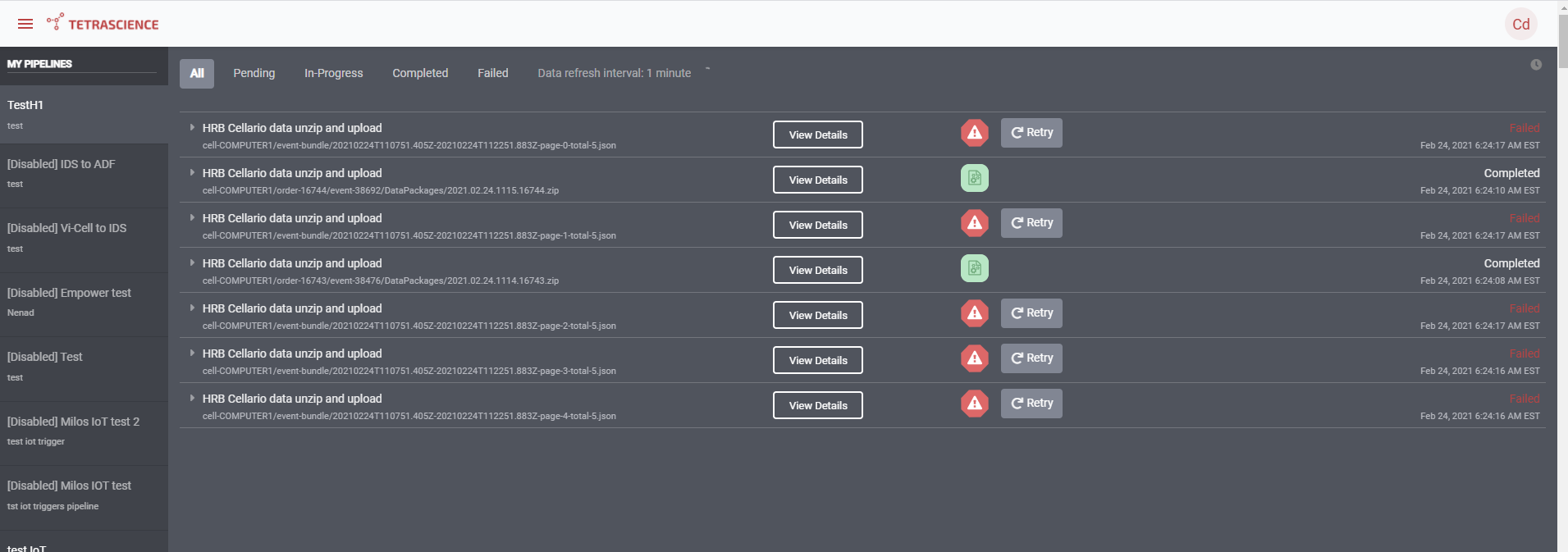Open the hamburger navigation menu
The image size is (1568, 552).
[x=25, y=24]
